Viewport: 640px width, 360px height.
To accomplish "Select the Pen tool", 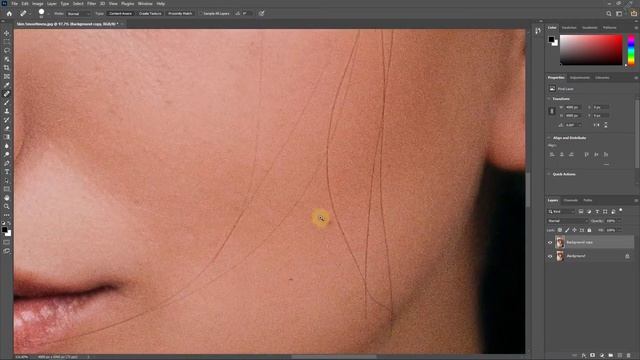I will pos(7,163).
